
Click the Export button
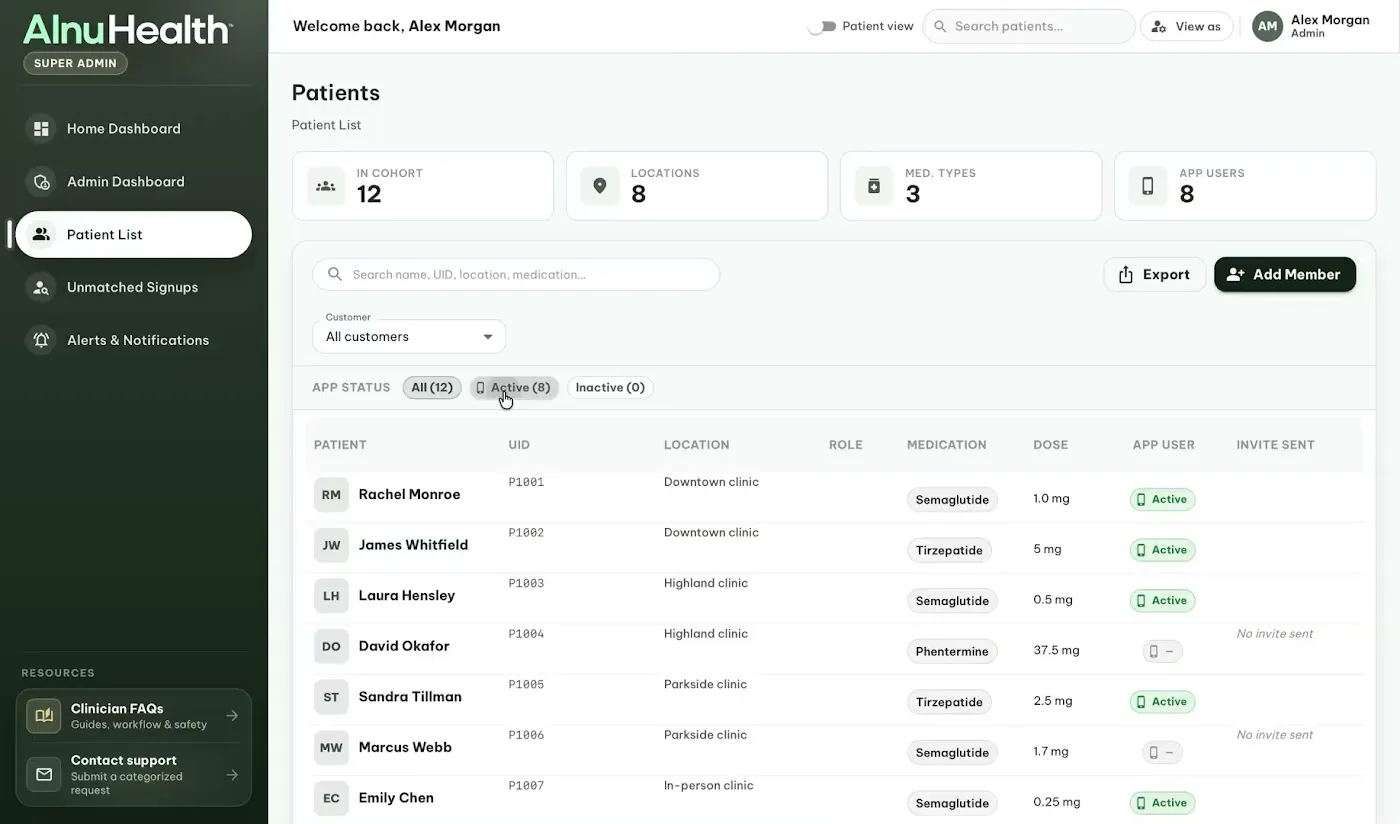click(x=1154, y=274)
